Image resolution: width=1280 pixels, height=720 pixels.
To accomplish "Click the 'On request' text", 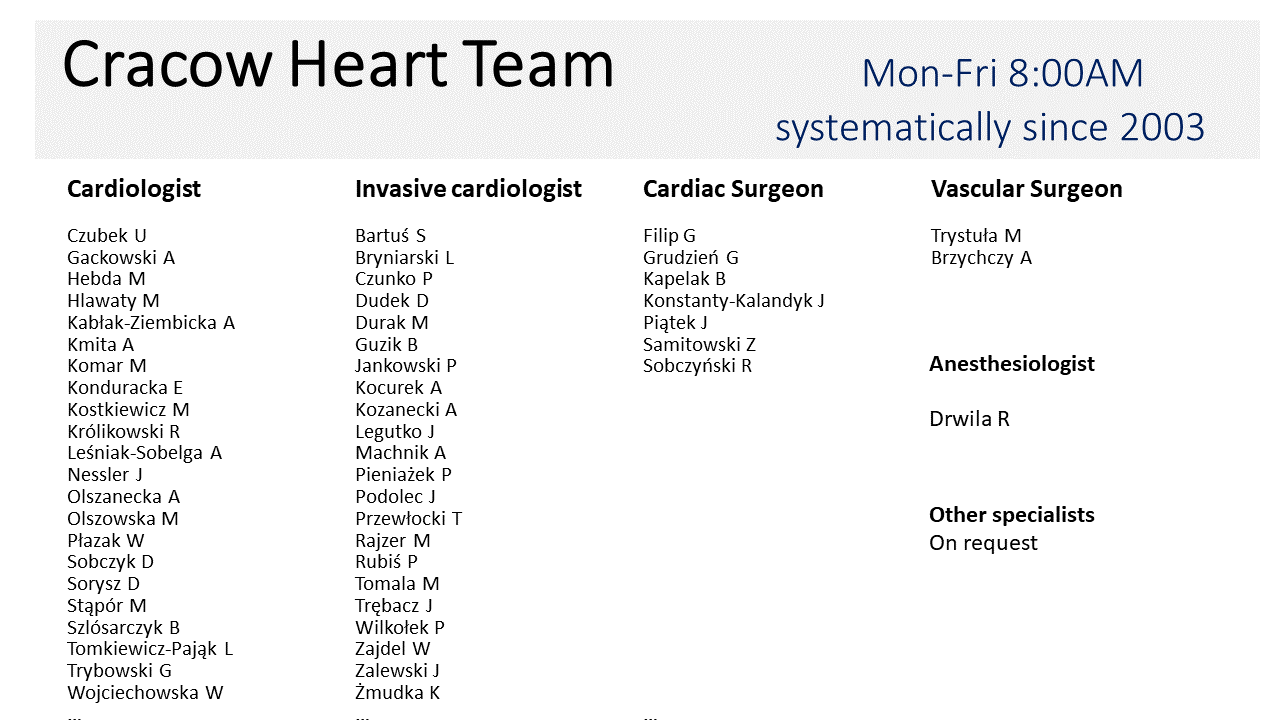I will point(983,543).
